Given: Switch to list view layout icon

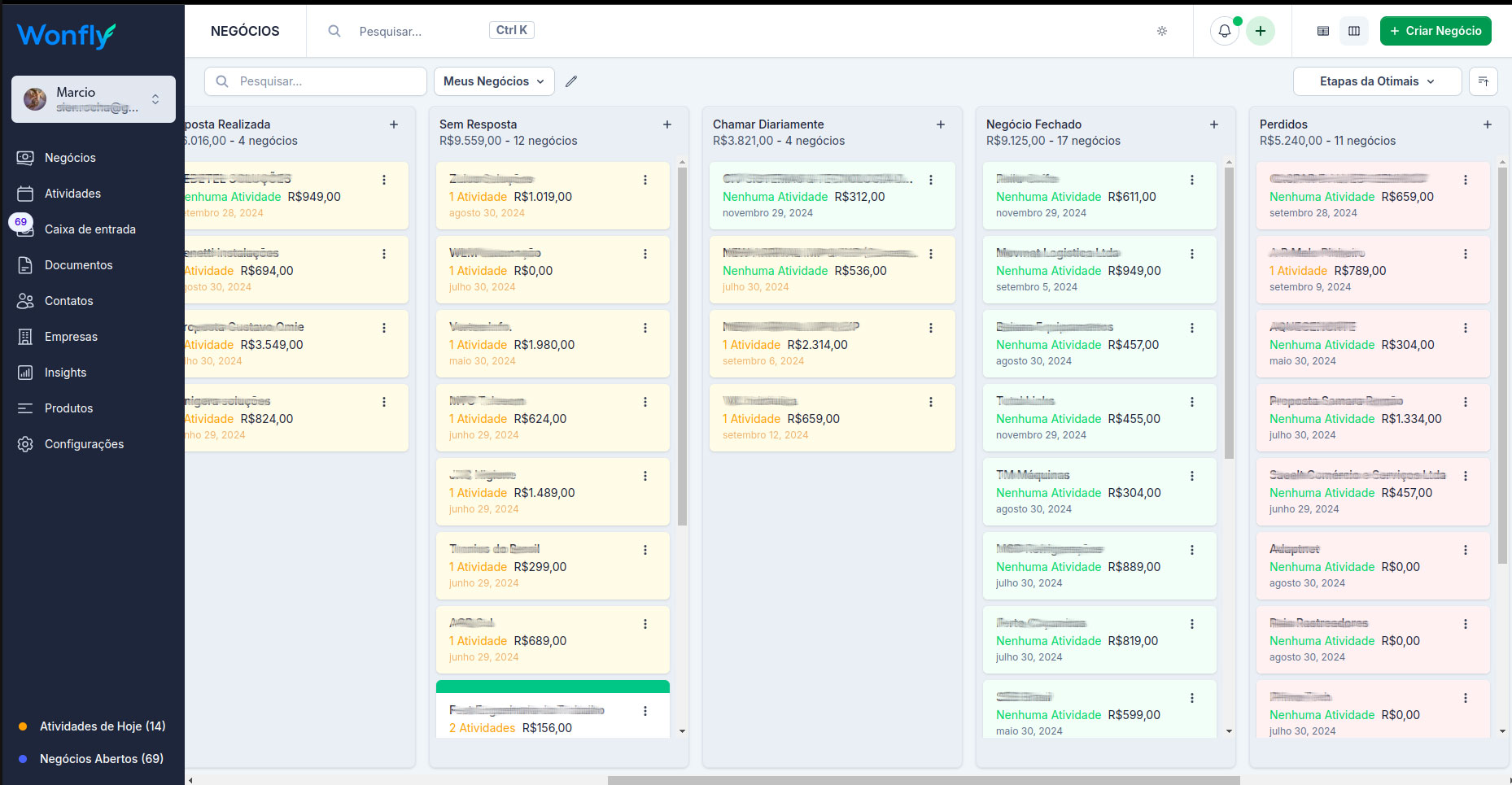Looking at the screenshot, I should click(1323, 31).
